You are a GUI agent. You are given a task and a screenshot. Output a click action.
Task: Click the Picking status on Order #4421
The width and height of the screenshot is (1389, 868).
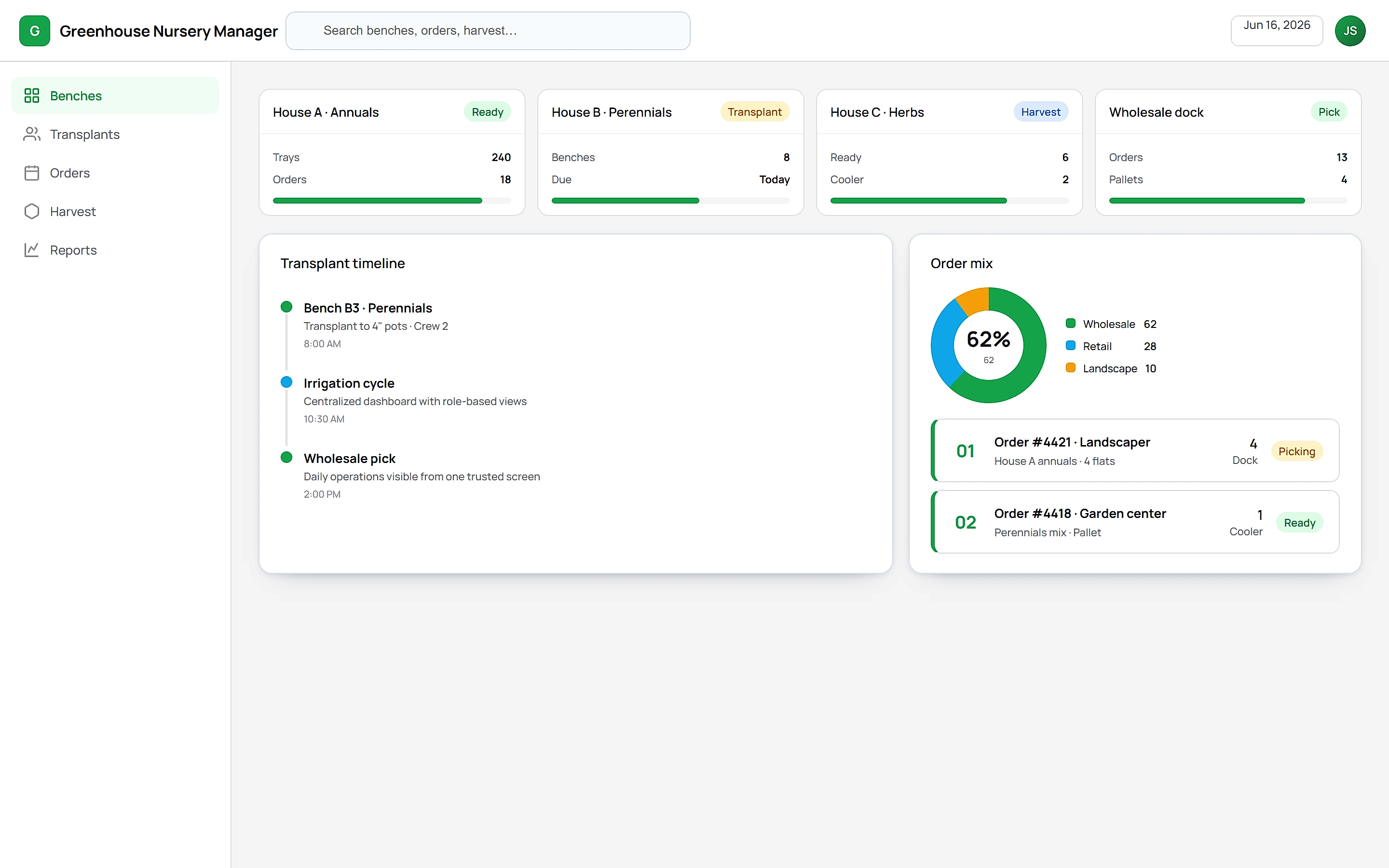coord(1296,451)
